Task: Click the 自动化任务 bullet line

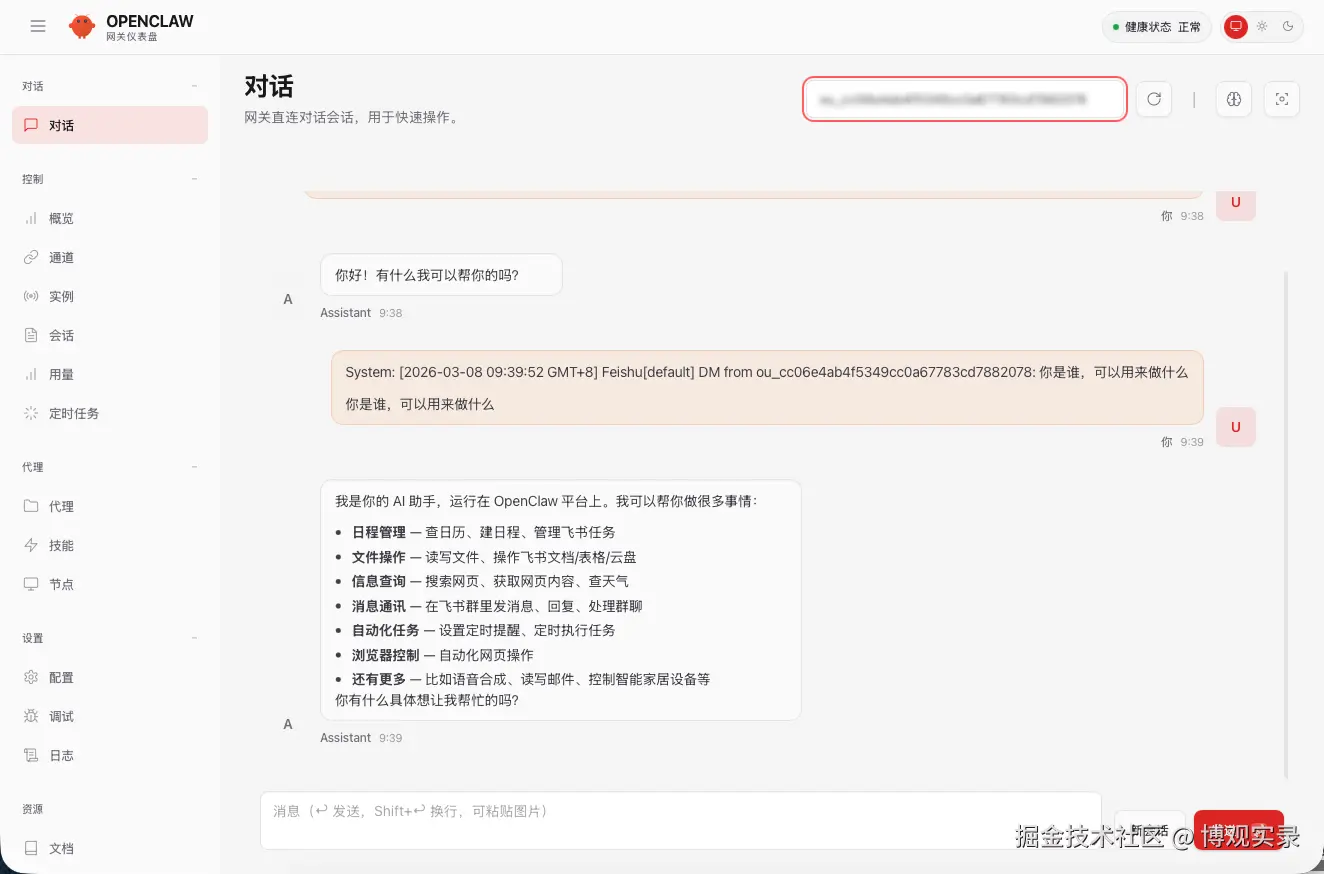Action: coord(483,630)
